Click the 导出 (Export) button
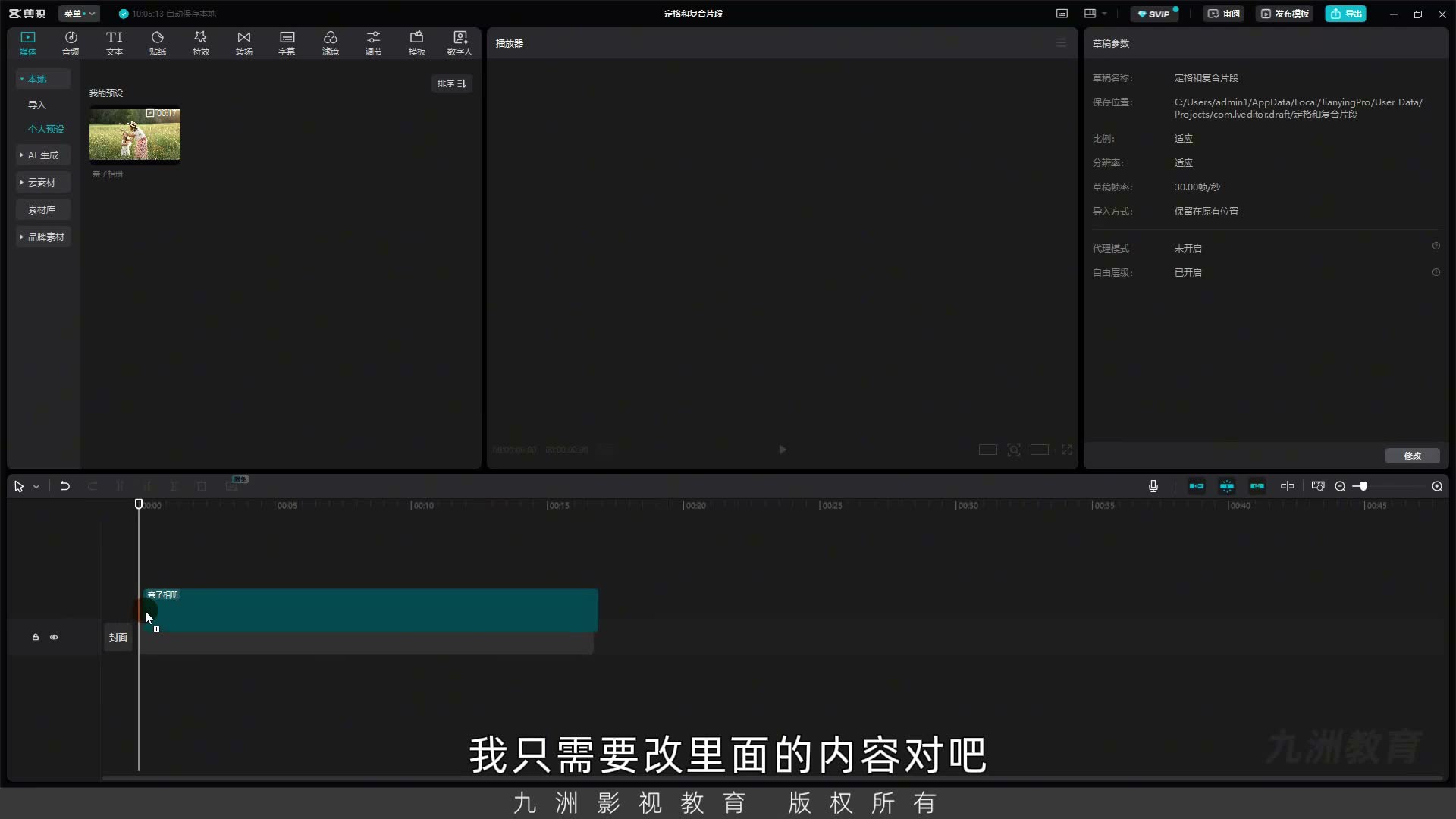 coord(1346,14)
